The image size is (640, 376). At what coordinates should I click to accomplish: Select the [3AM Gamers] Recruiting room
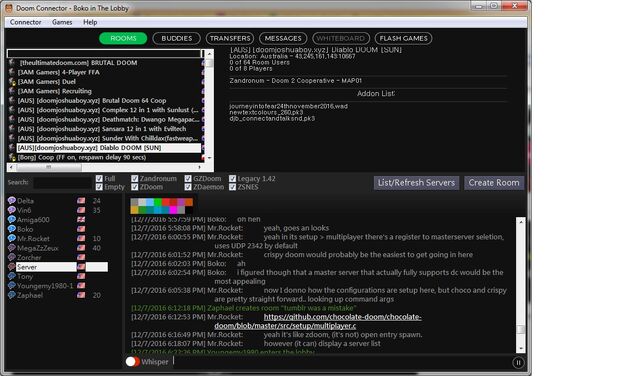[55, 91]
